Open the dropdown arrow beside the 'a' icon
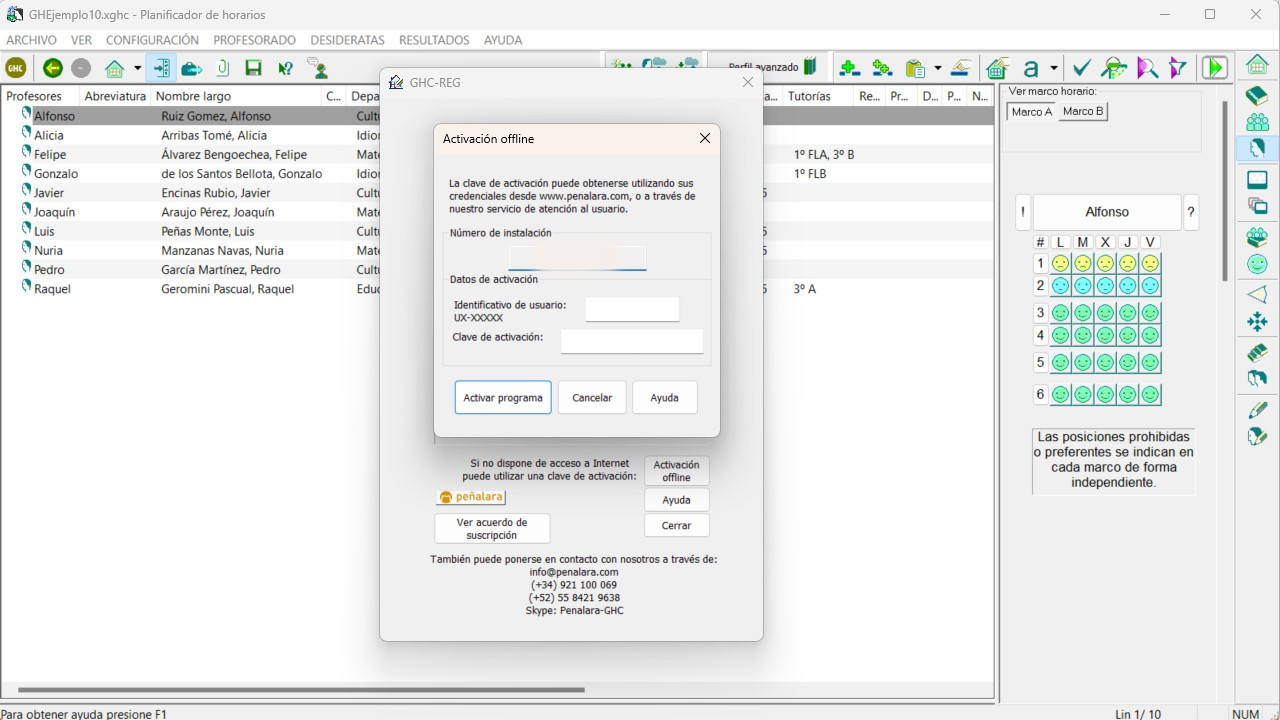This screenshot has height=720, width=1280. [1054, 68]
